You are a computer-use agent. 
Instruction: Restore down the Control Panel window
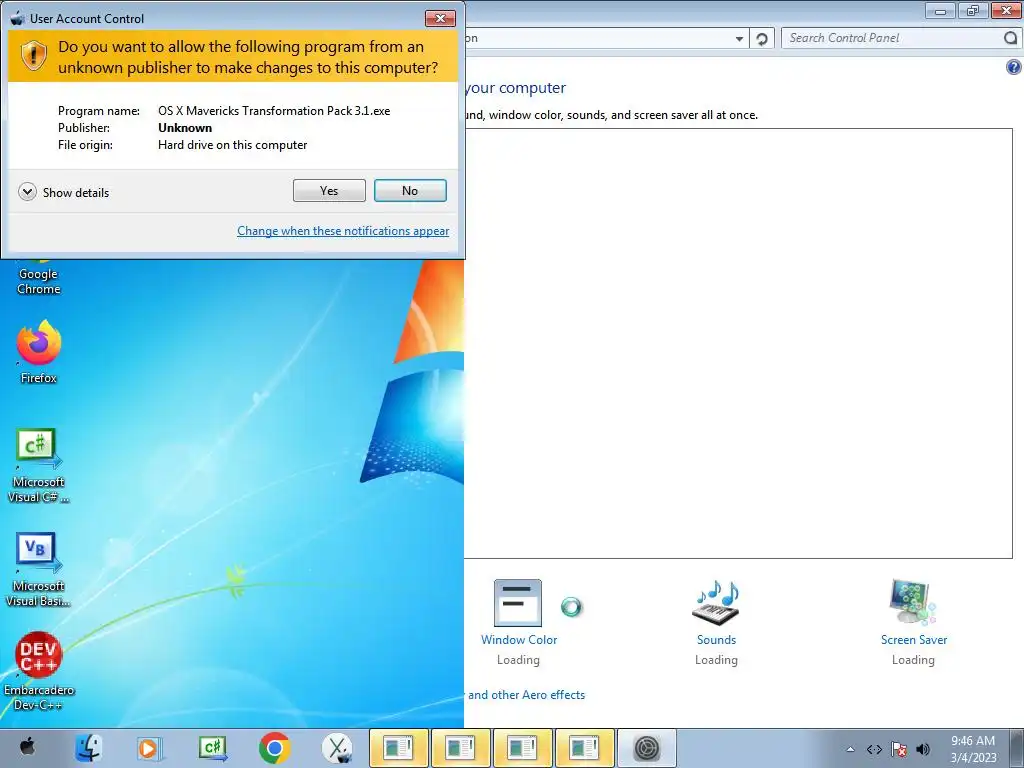point(973,10)
